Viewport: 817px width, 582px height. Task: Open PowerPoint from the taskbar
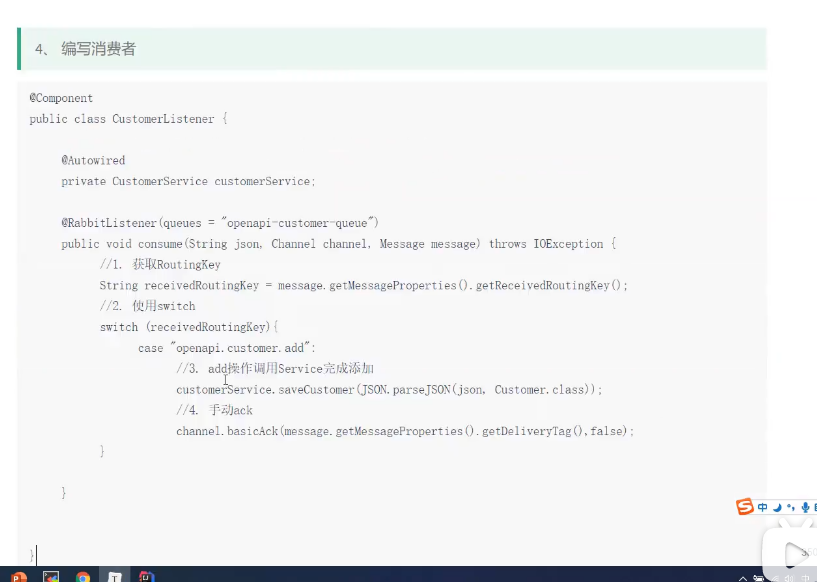19,577
